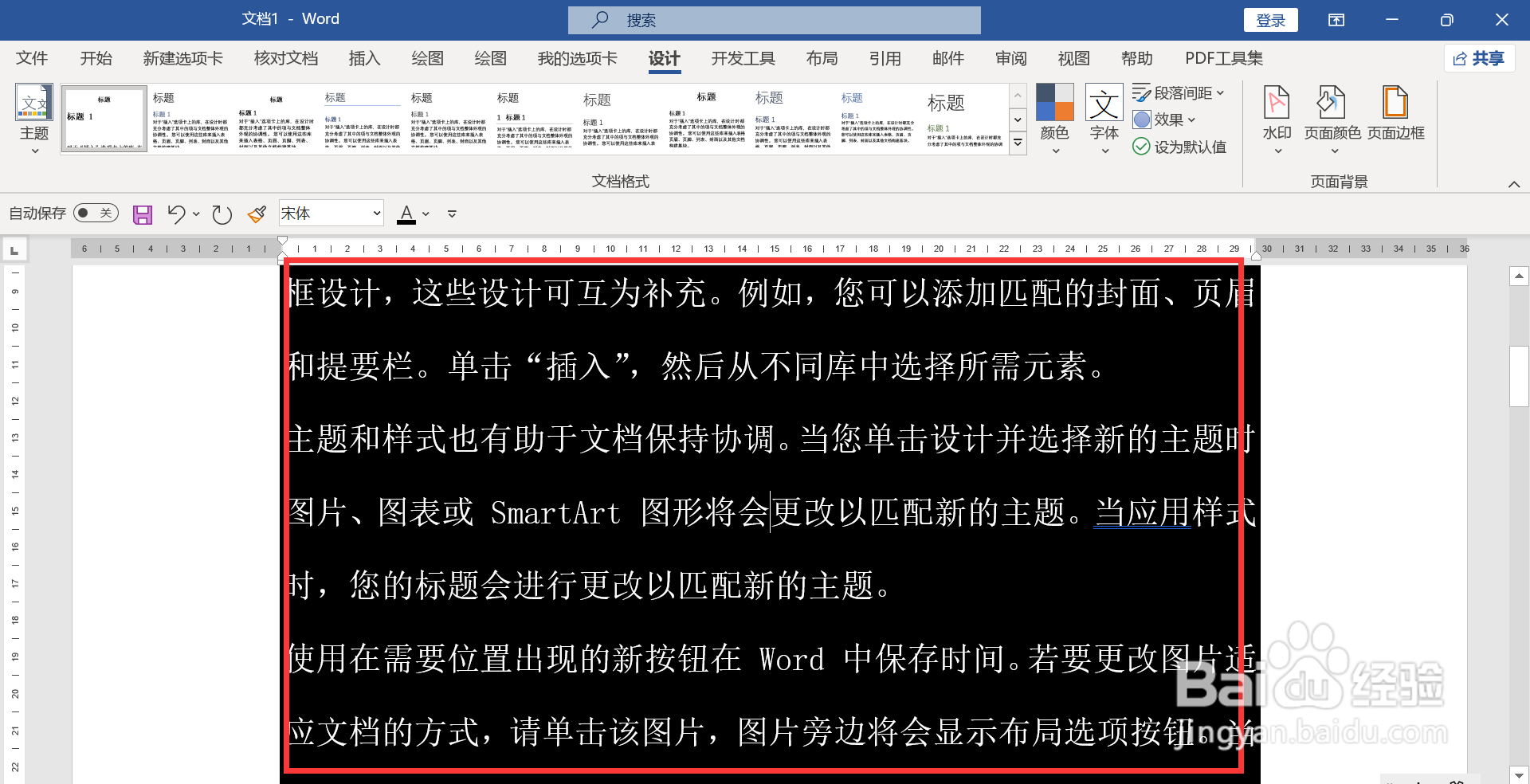The height and width of the screenshot is (784, 1530).
Task: Open the 新建选项卡 tab
Action: click(x=183, y=58)
